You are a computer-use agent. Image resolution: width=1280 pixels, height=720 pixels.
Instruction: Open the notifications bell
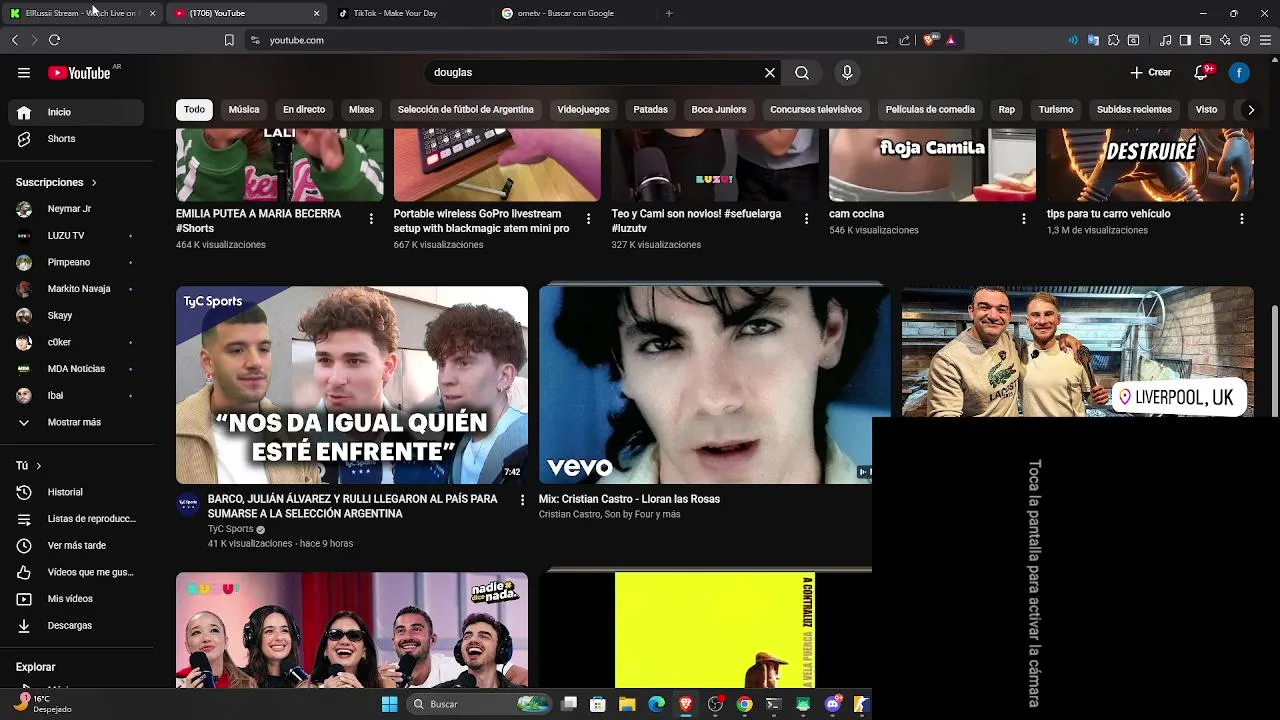tap(1202, 73)
